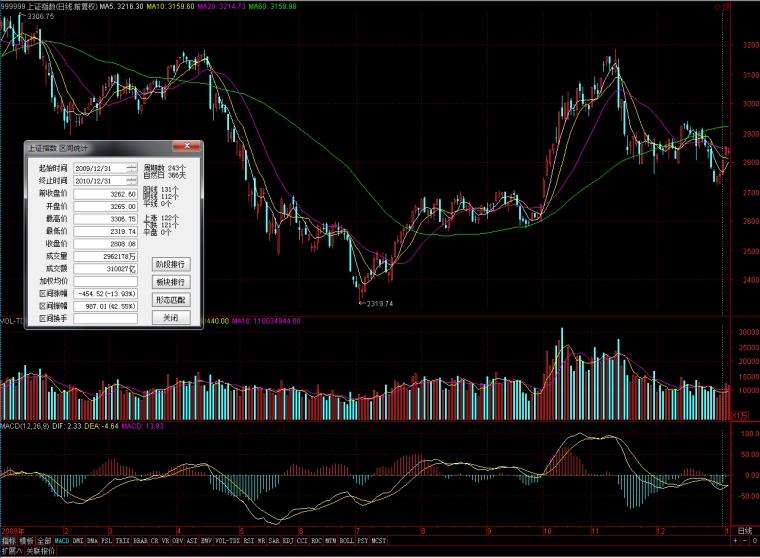Click the minus zoom icon at bottom right
This screenshot has height=558, width=760.
[745, 541]
